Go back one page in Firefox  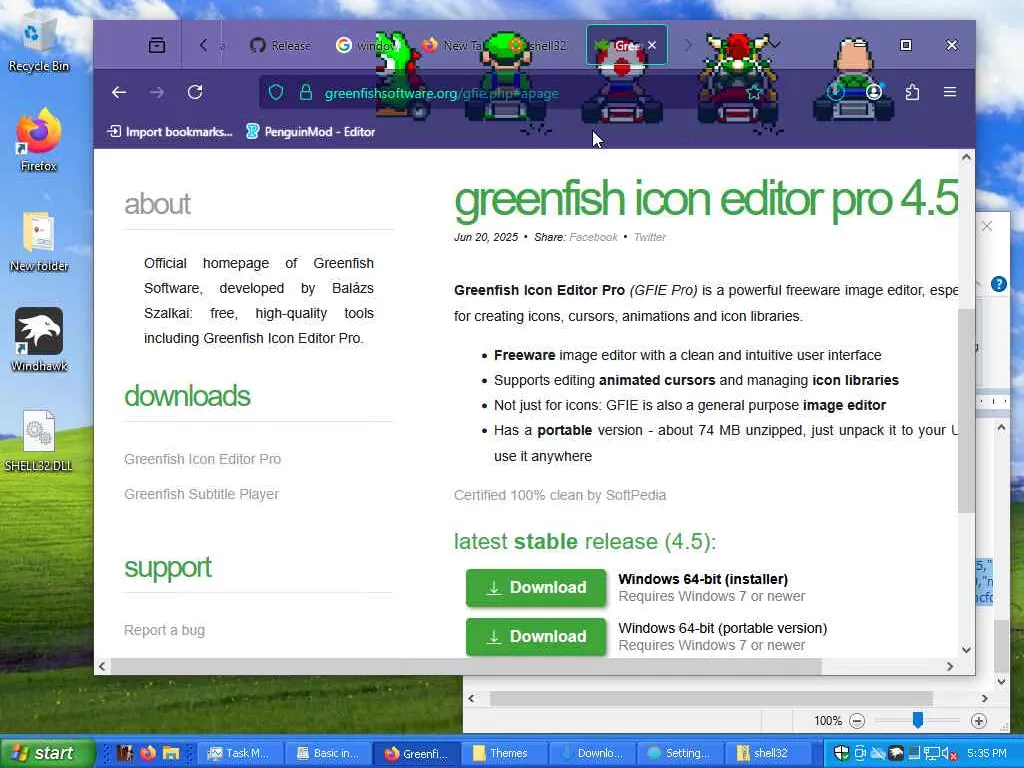(119, 93)
